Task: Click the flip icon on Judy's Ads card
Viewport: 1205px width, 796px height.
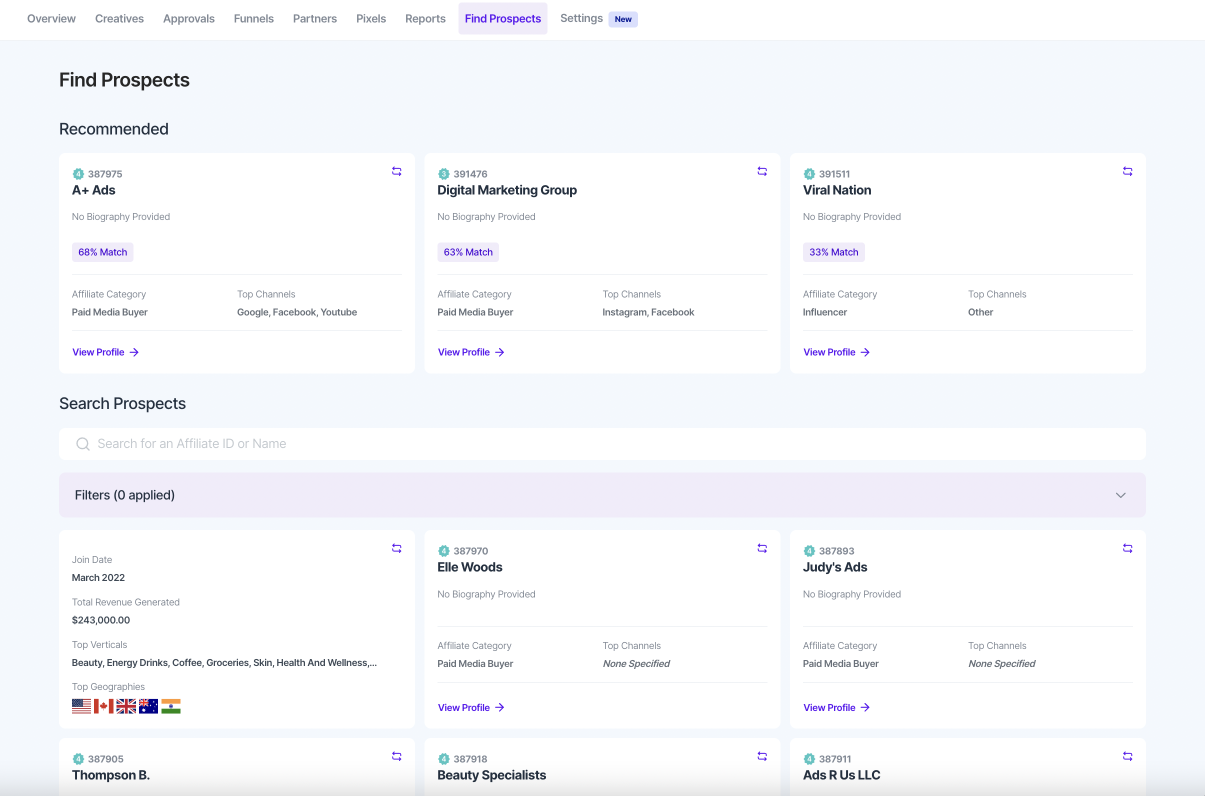Action: [x=1127, y=548]
